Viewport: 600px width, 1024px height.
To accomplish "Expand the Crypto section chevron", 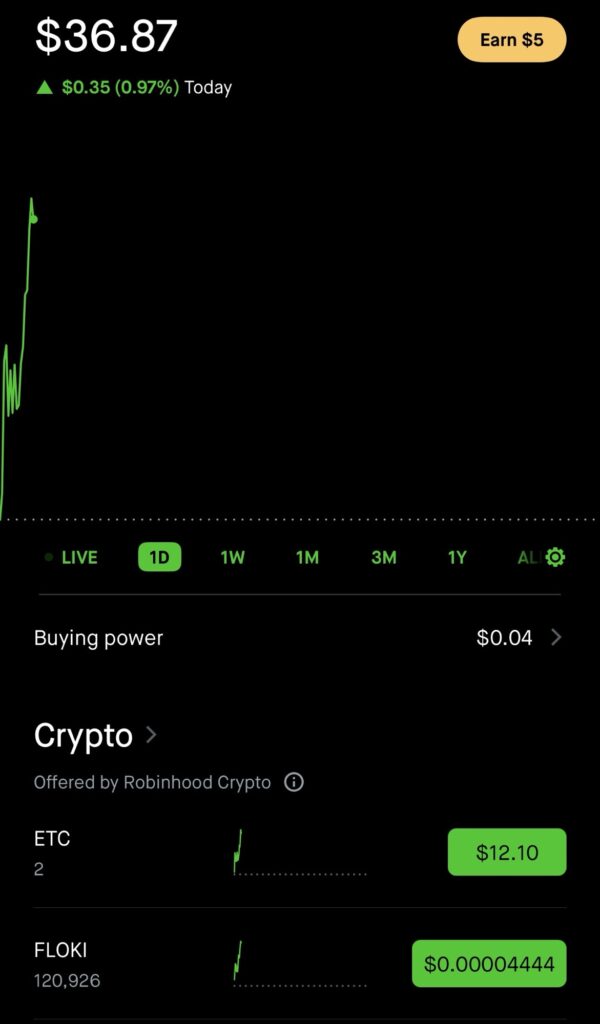I will pos(151,735).
